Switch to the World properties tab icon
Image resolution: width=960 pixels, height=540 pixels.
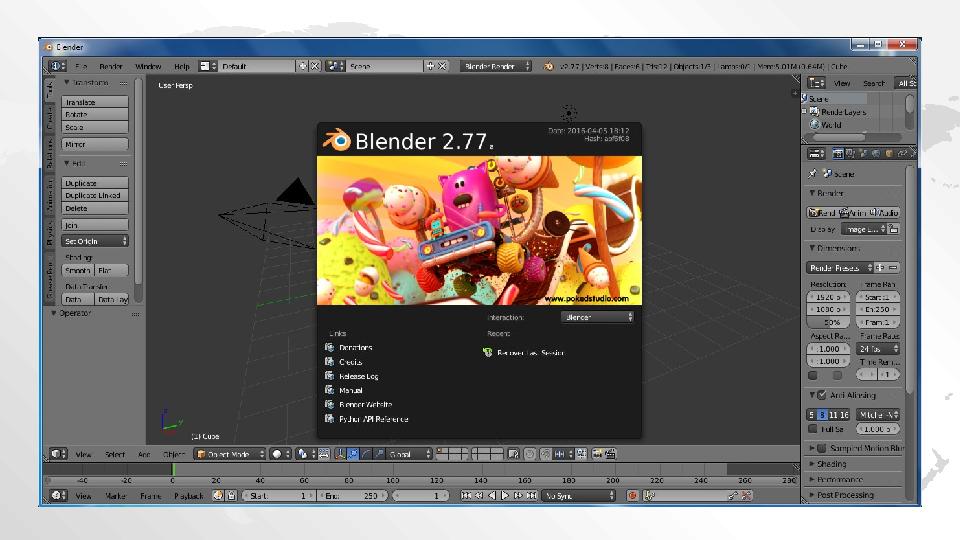pyautogui.click(x=876, y=154)
